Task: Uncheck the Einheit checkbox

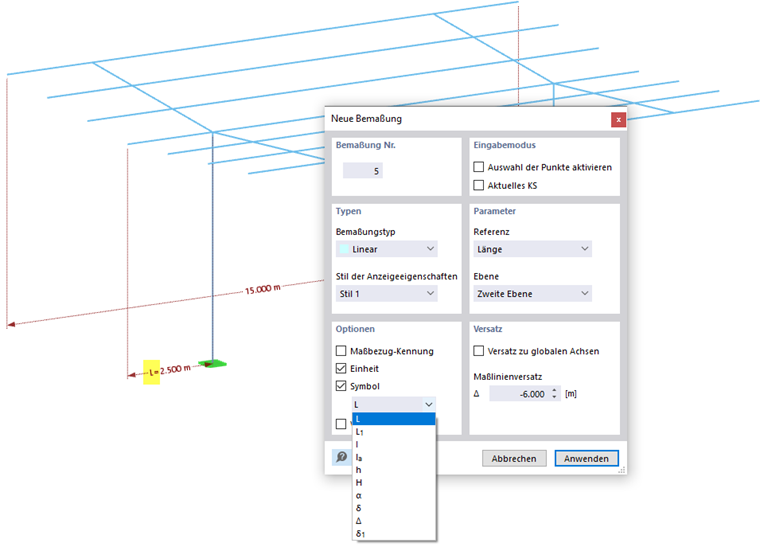Action: pos(341,368)
